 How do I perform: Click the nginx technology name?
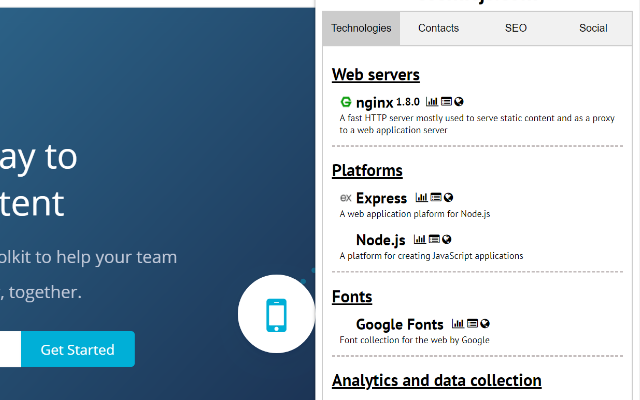point(374,102)
